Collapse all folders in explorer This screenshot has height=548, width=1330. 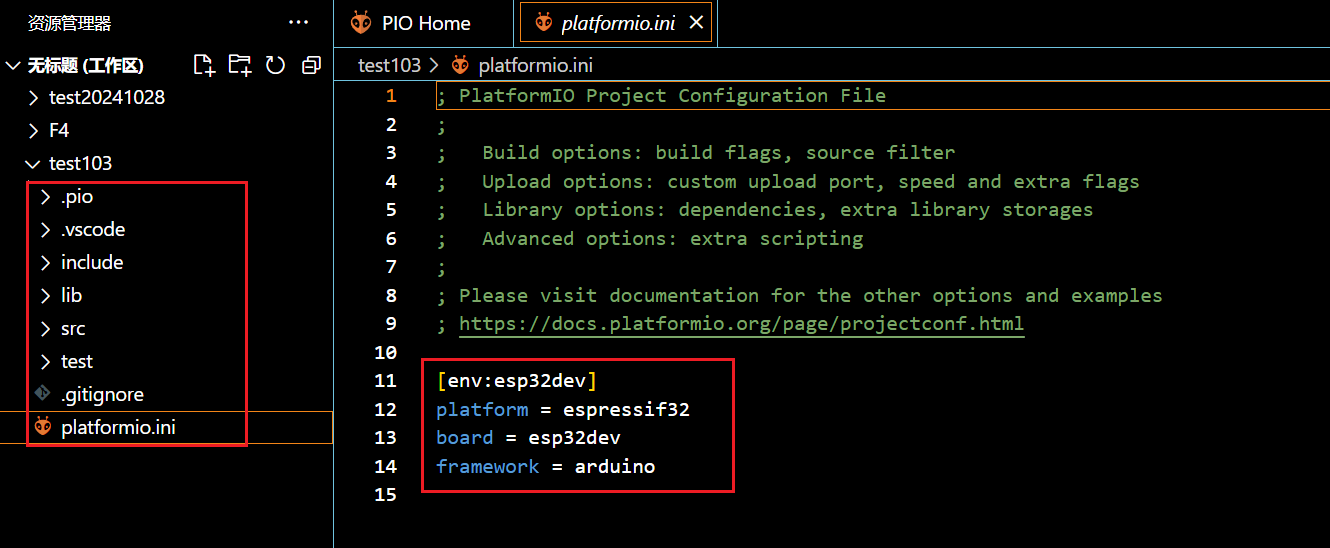click(311, 65)
